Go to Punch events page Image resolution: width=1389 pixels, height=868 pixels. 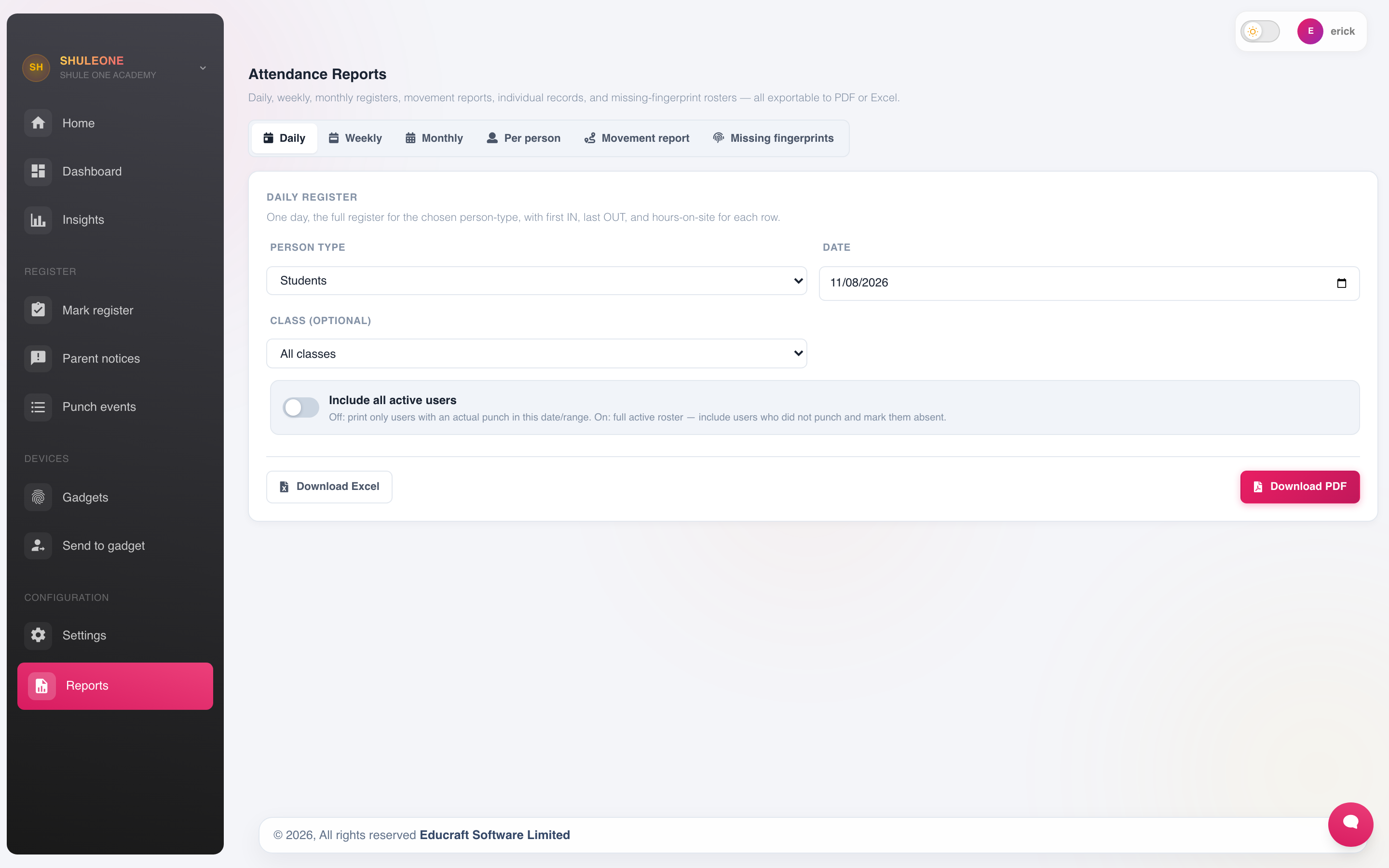pos(115,407)
